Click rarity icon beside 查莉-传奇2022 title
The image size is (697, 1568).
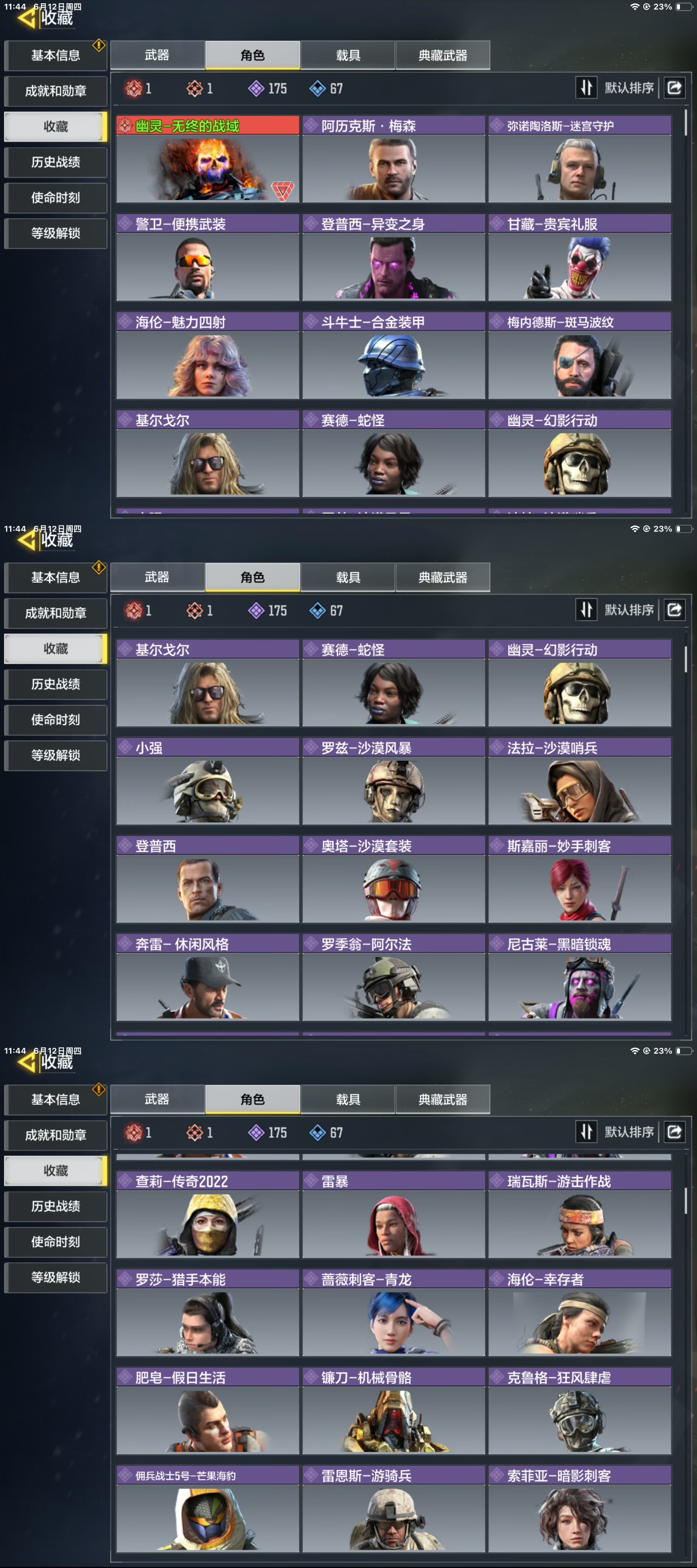pyautogui.click(x=126, y=1181)
